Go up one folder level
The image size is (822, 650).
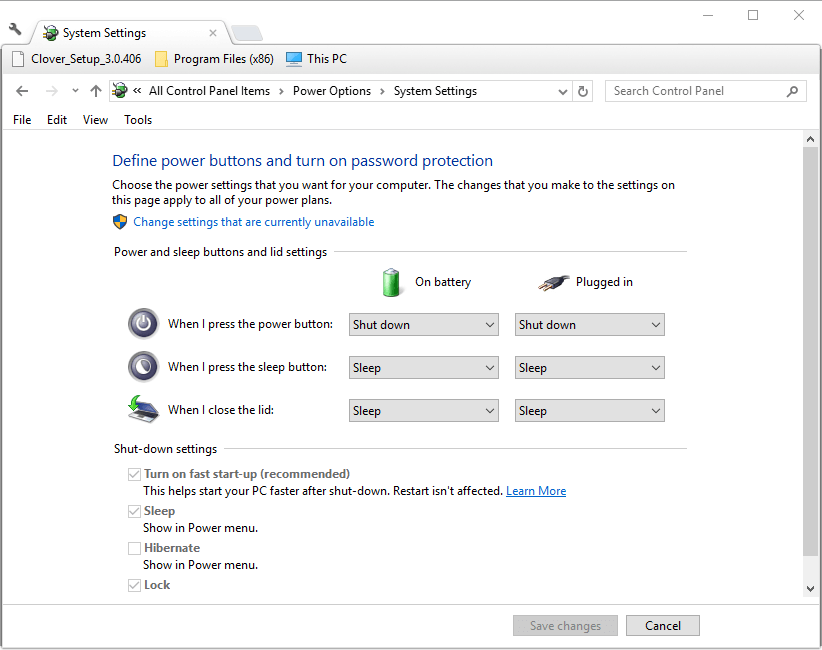[x=95, y=91]
